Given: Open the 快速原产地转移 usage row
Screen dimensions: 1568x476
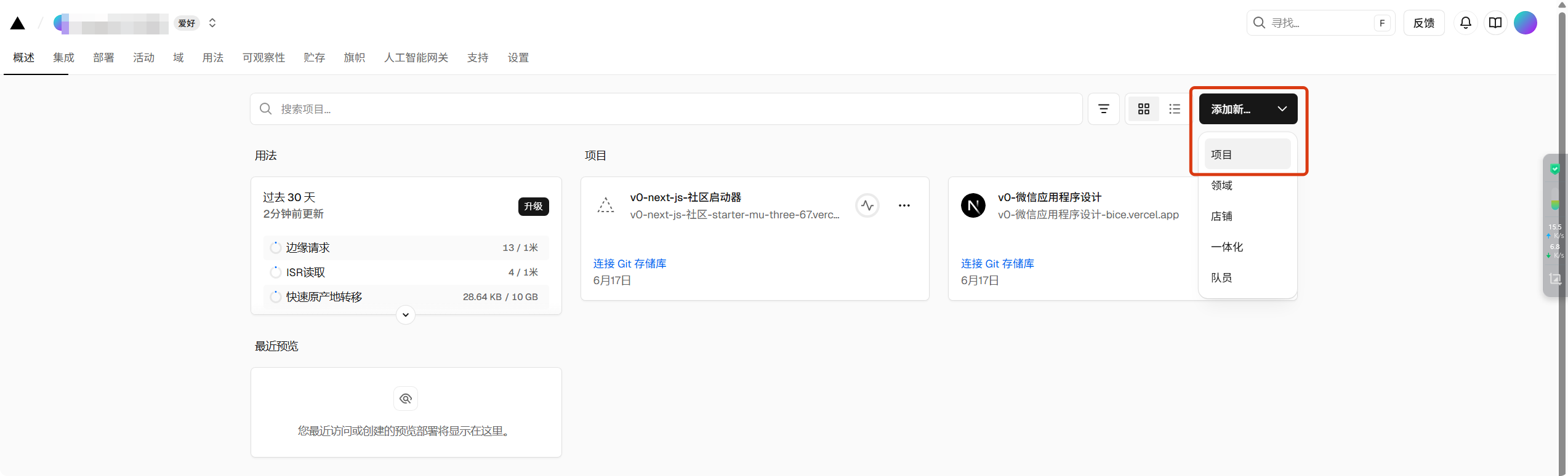Looking at the screenshot, I should (x=406, y=297).
